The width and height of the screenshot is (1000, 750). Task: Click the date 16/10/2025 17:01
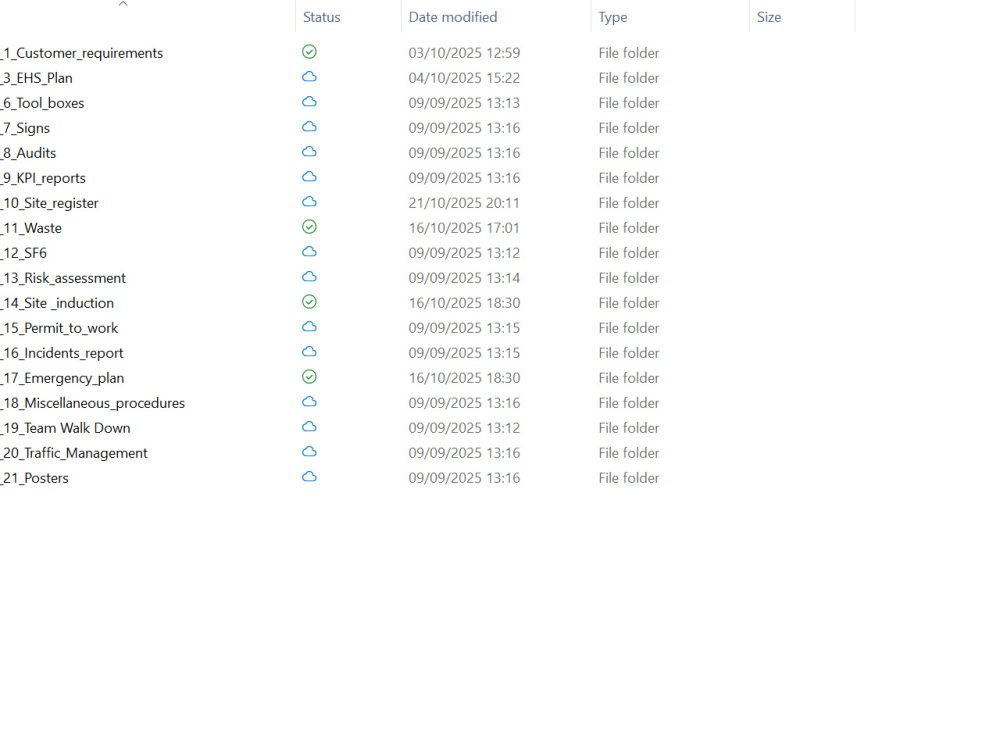[x=464, y=228]
